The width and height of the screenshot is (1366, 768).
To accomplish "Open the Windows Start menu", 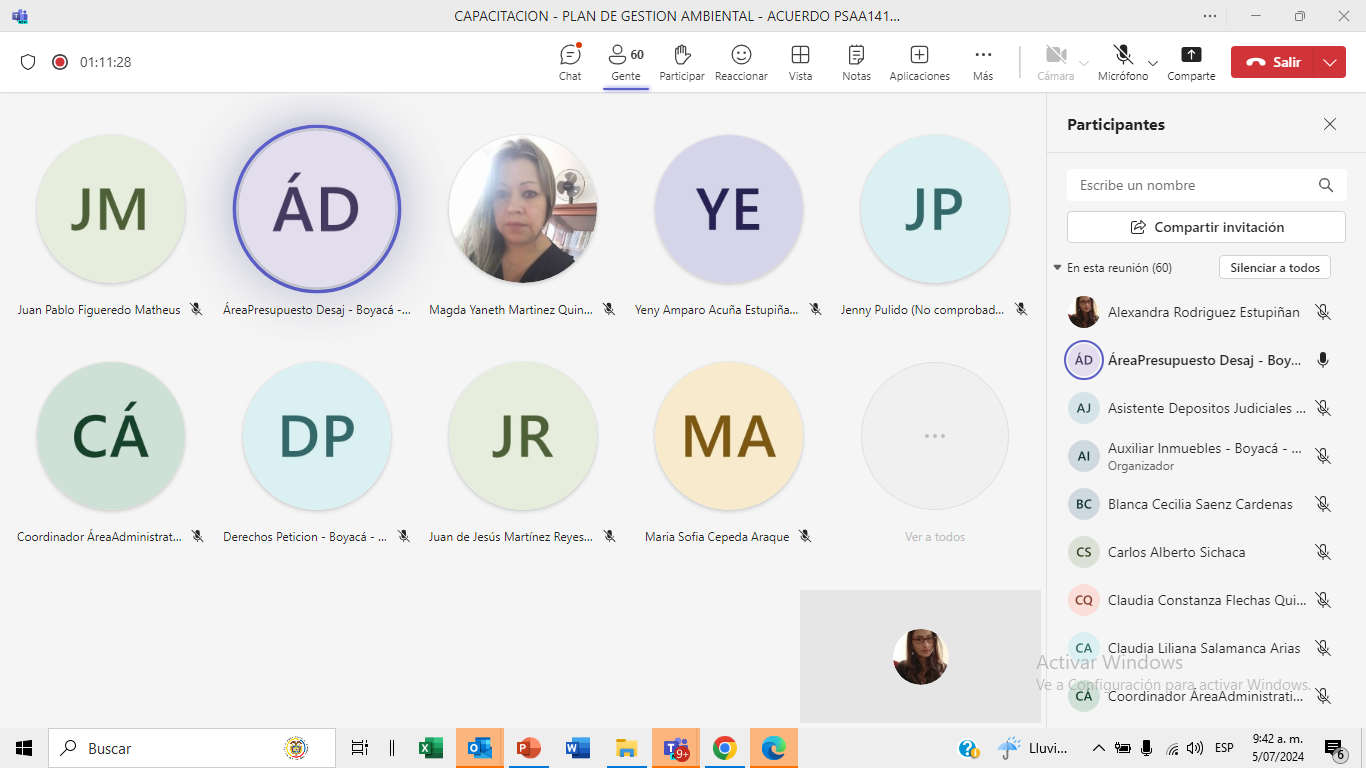I will point(24,748).
